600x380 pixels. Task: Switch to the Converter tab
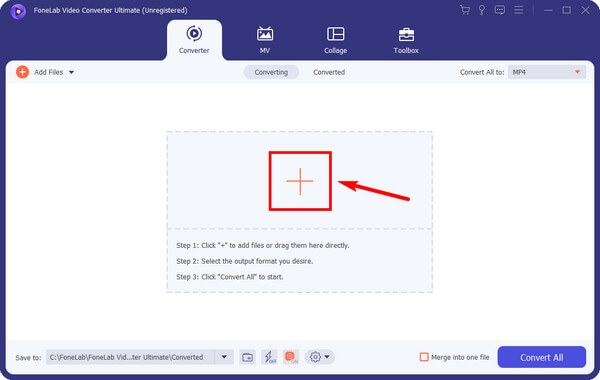[x=194, y=40]
